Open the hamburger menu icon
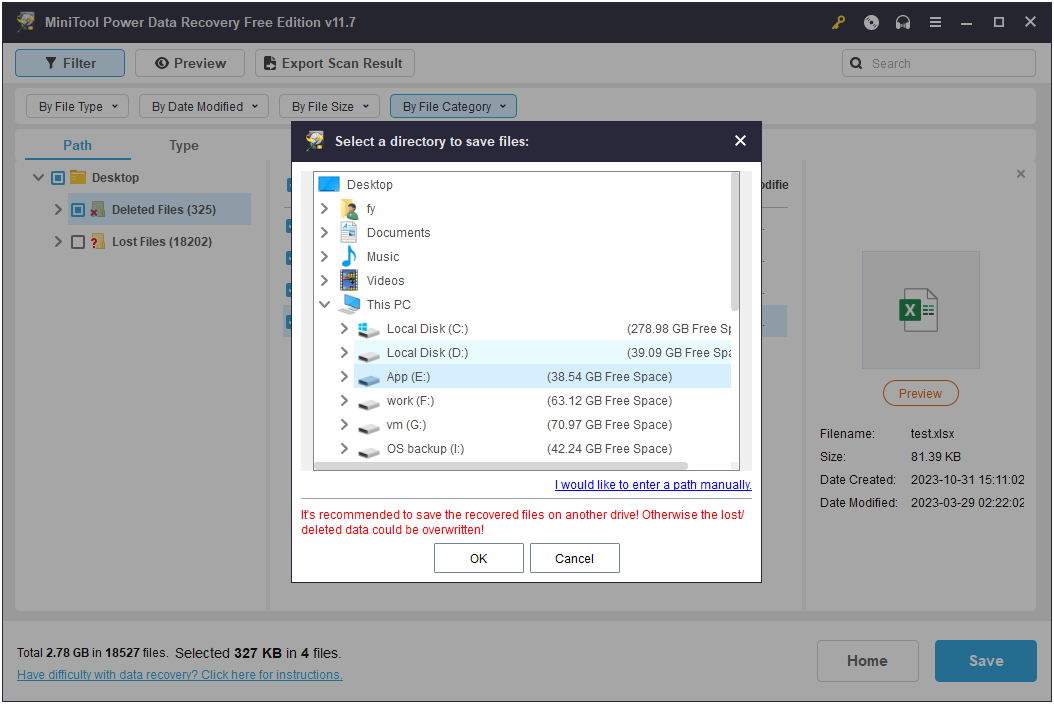Screen dimensions: 1054x704 click(x=935, y=22)
